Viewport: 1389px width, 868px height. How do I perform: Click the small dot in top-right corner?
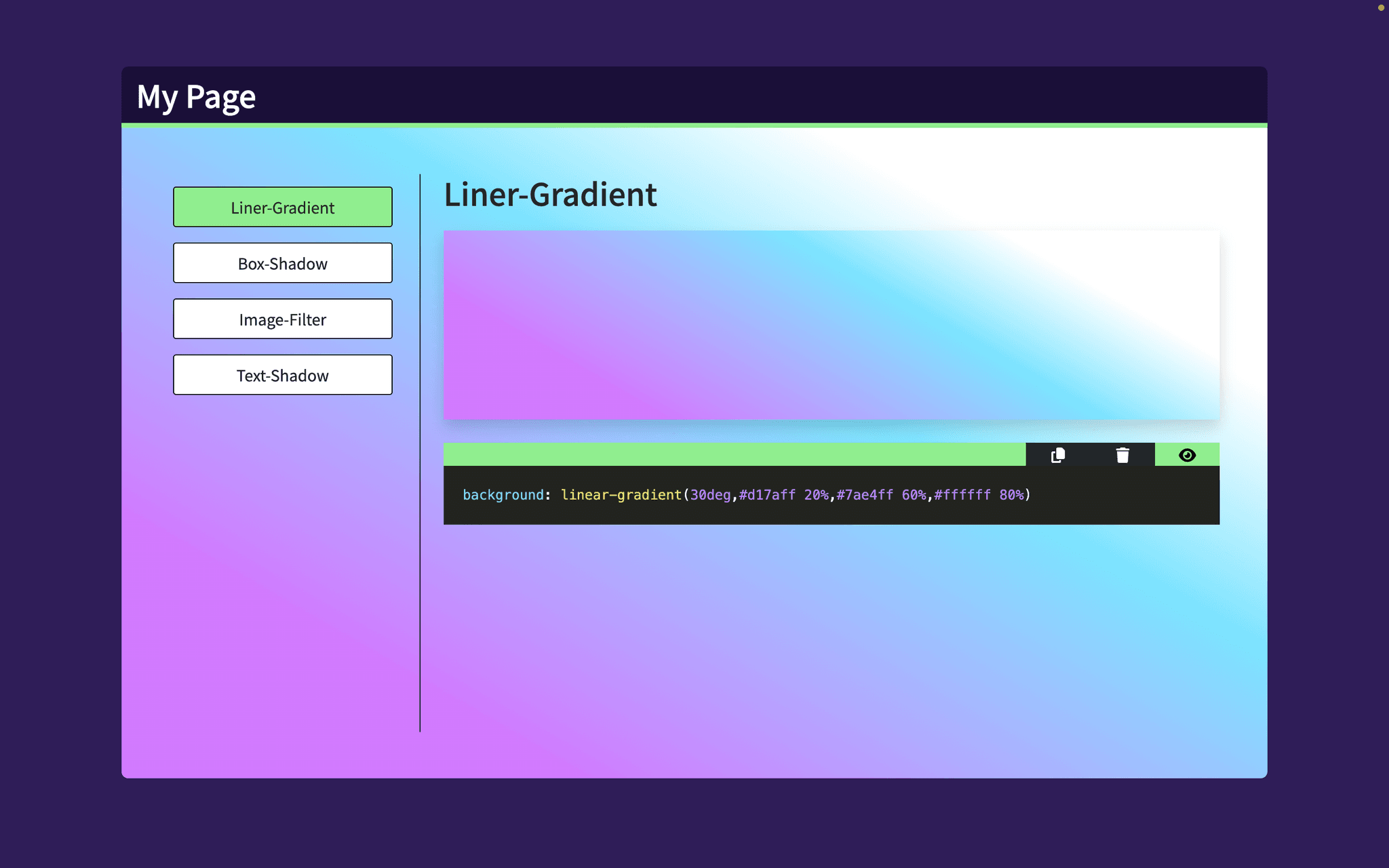point(1381,8)
